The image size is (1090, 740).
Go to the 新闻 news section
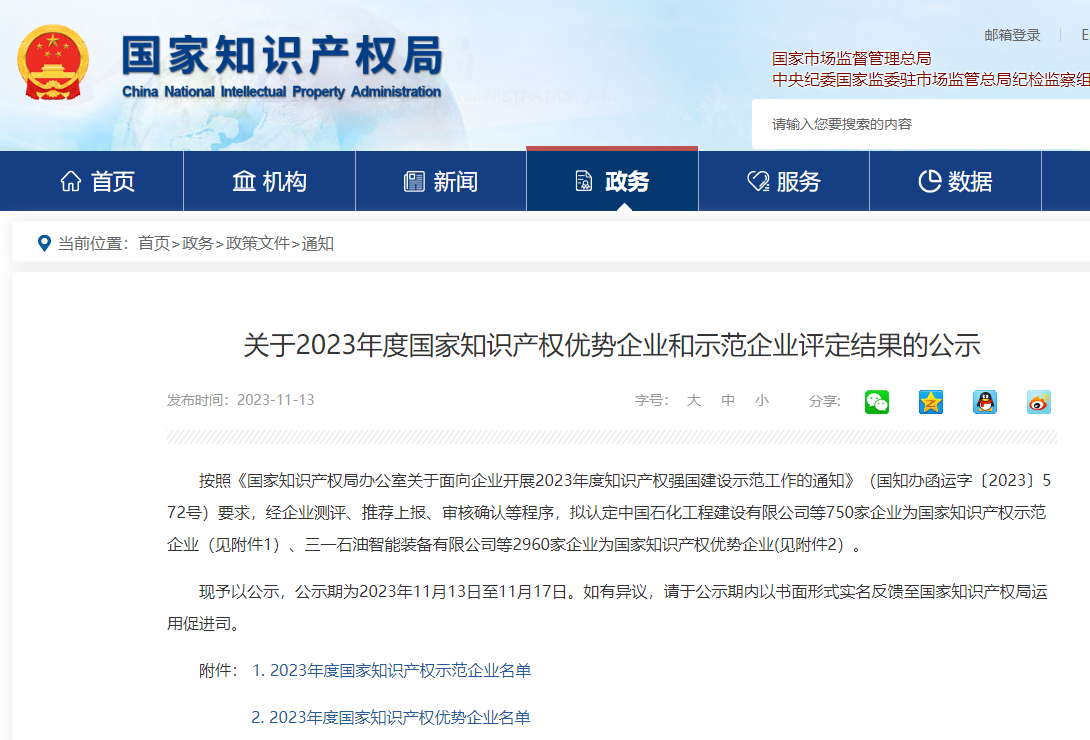click(x=441, y=181)
